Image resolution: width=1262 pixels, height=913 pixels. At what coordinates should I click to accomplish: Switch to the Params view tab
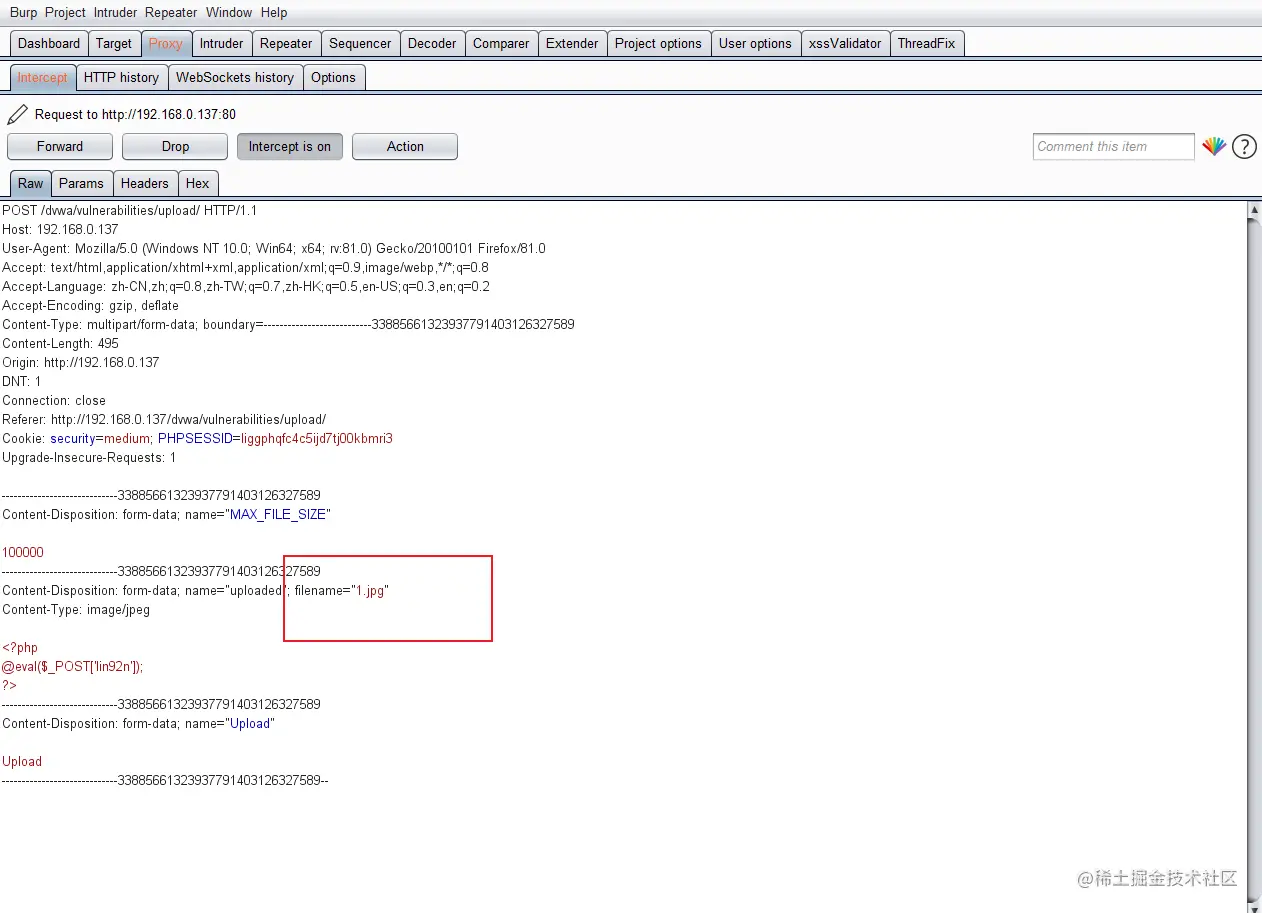81,183
